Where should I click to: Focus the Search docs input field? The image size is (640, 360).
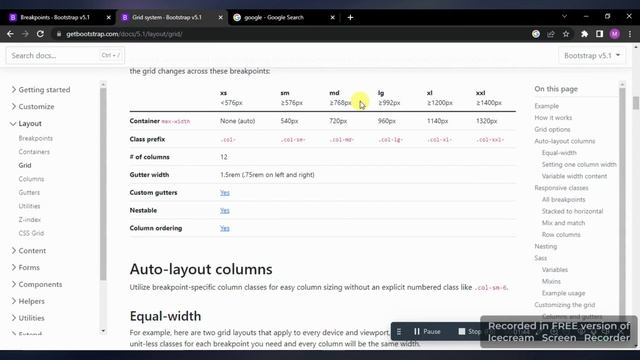click(x=65, y=56)
